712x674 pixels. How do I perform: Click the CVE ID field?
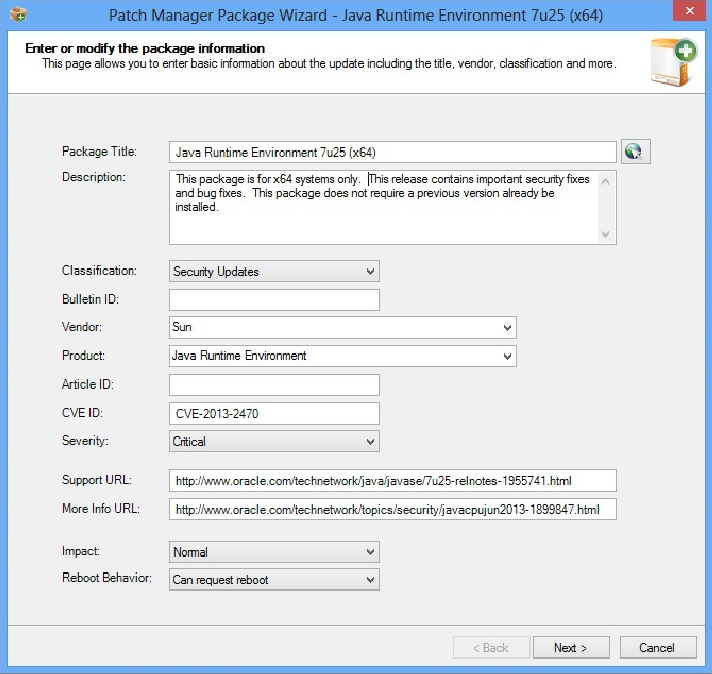[x=274, y=413]
